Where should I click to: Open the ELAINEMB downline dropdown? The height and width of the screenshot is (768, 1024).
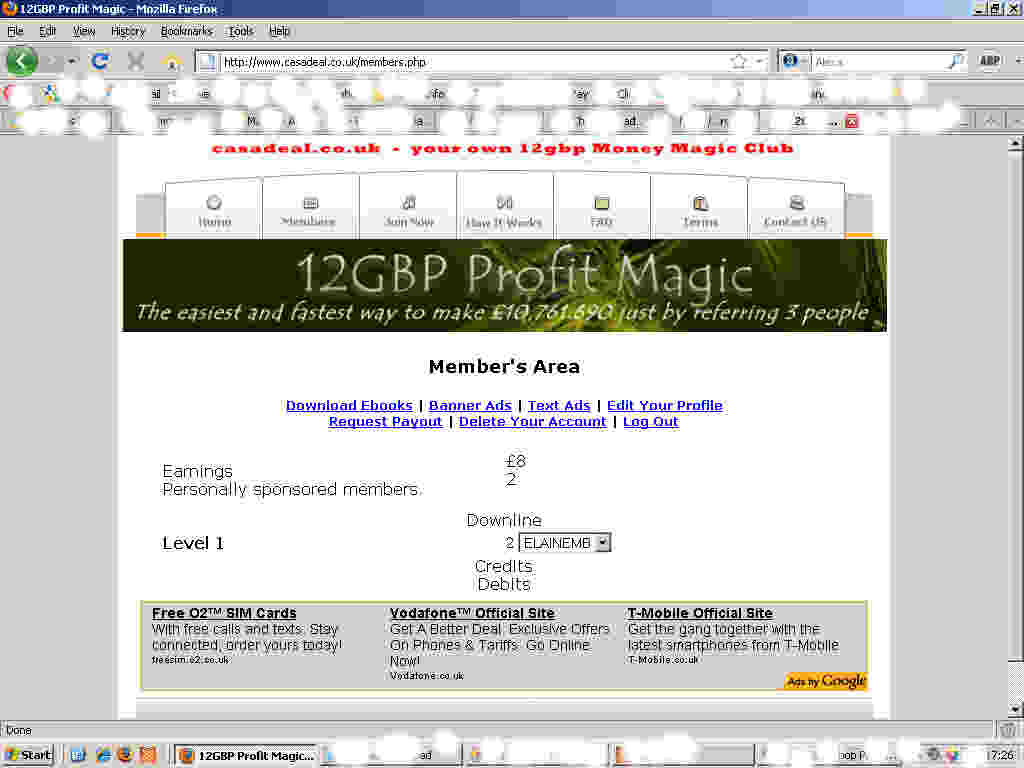[x=565, y=543]
